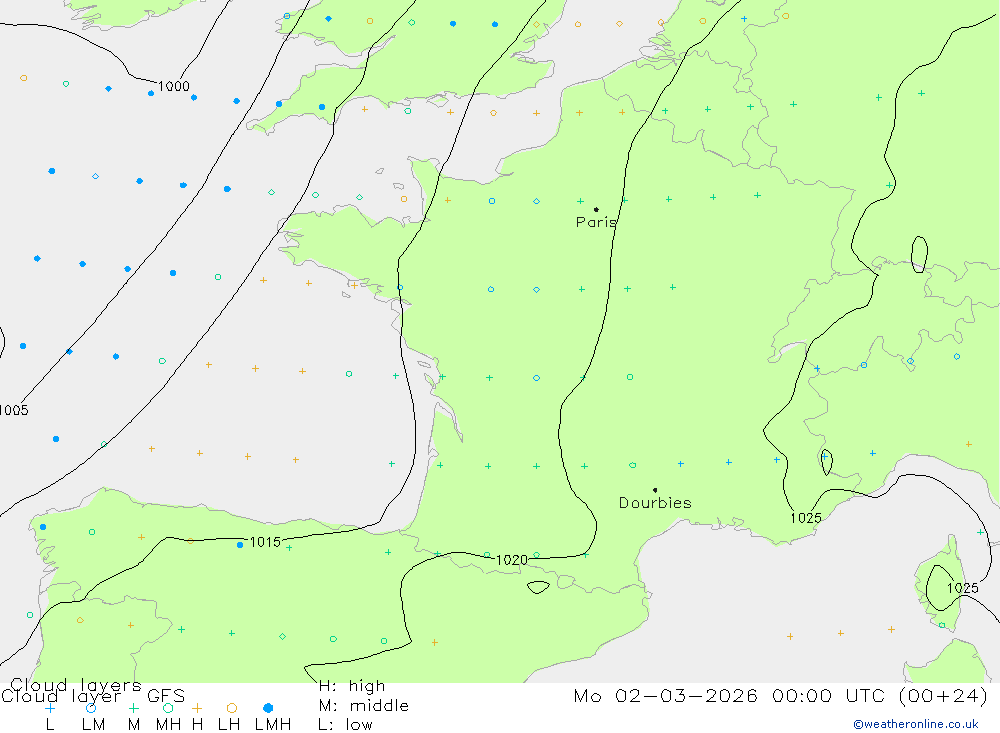Click the blue plus legend symbol above L
The width and height of the screenshot is (1000, 733).
tap(50, 708)
